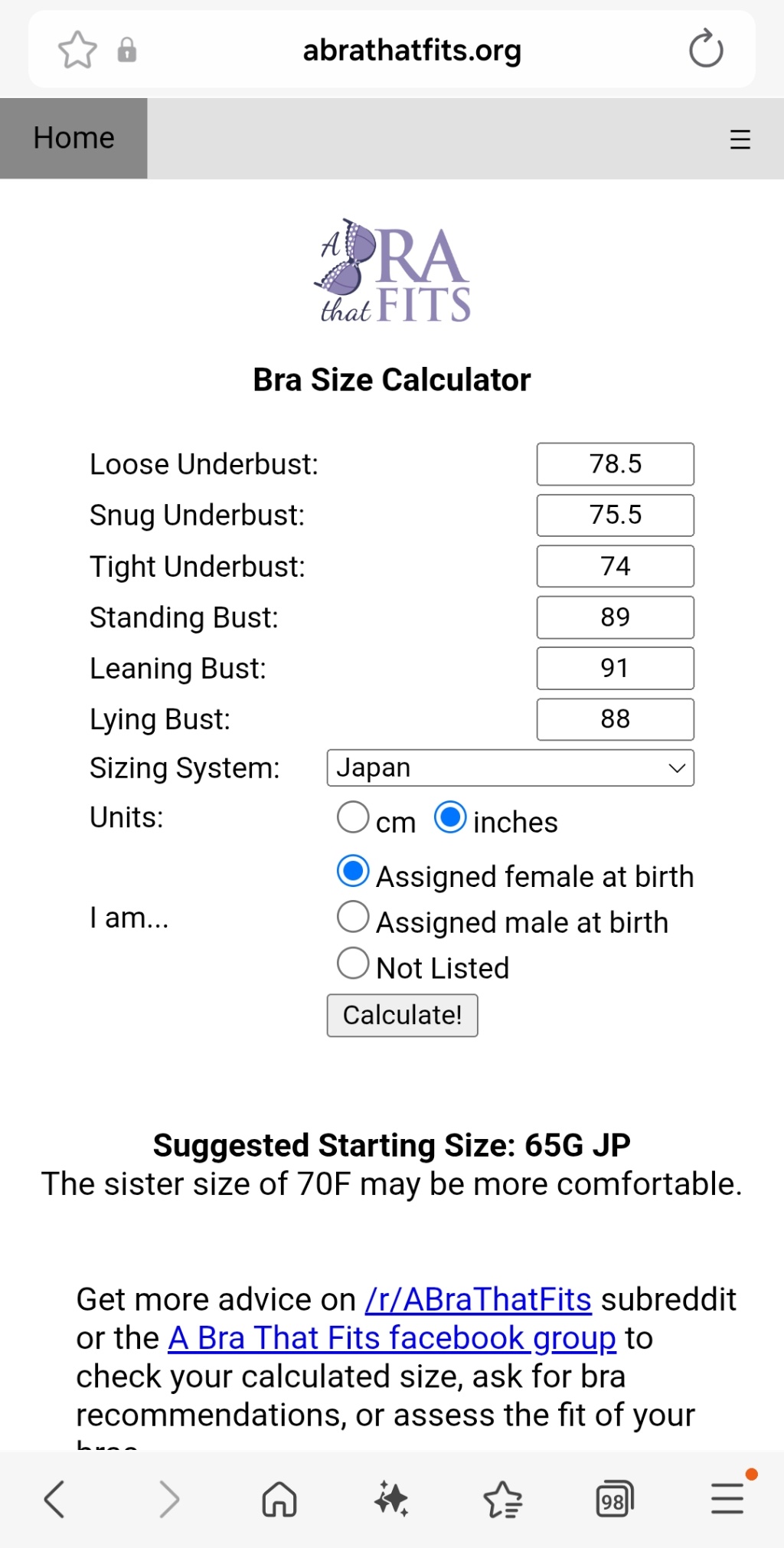784x1548 pixels.
Task: Visit the /r/ABraThatFits subreddit link
Action: pos(479,1300)
